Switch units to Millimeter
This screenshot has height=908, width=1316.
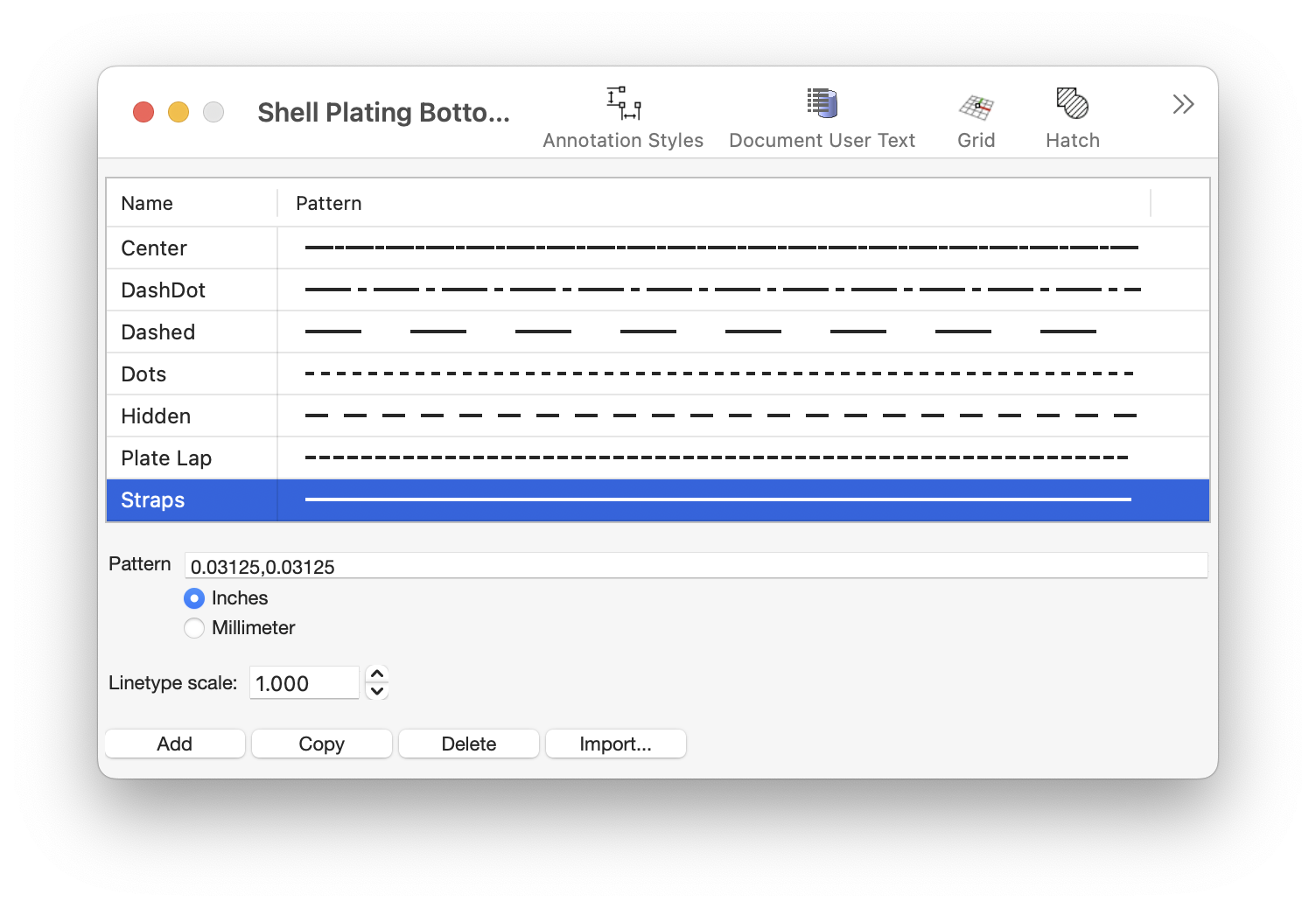pyautogui.click(x=193, y=628)
